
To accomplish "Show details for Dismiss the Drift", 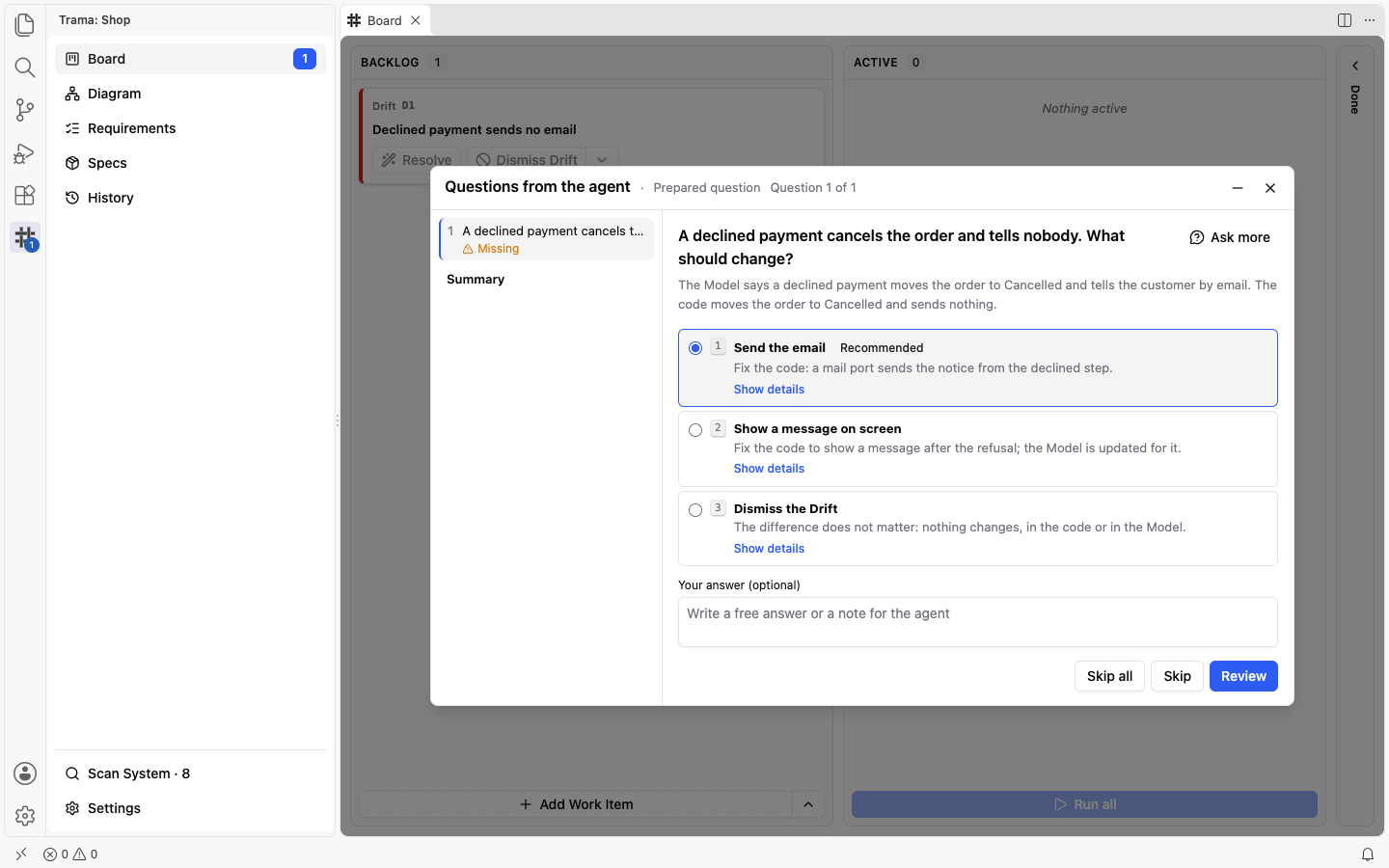I will [x=769, y=549].
